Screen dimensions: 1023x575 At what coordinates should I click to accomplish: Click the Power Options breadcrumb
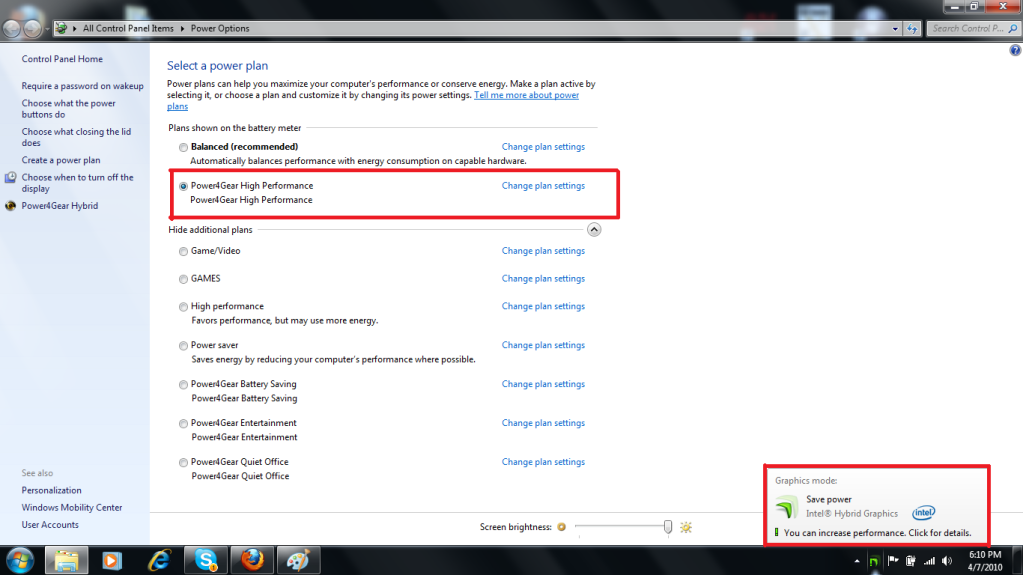220,29
